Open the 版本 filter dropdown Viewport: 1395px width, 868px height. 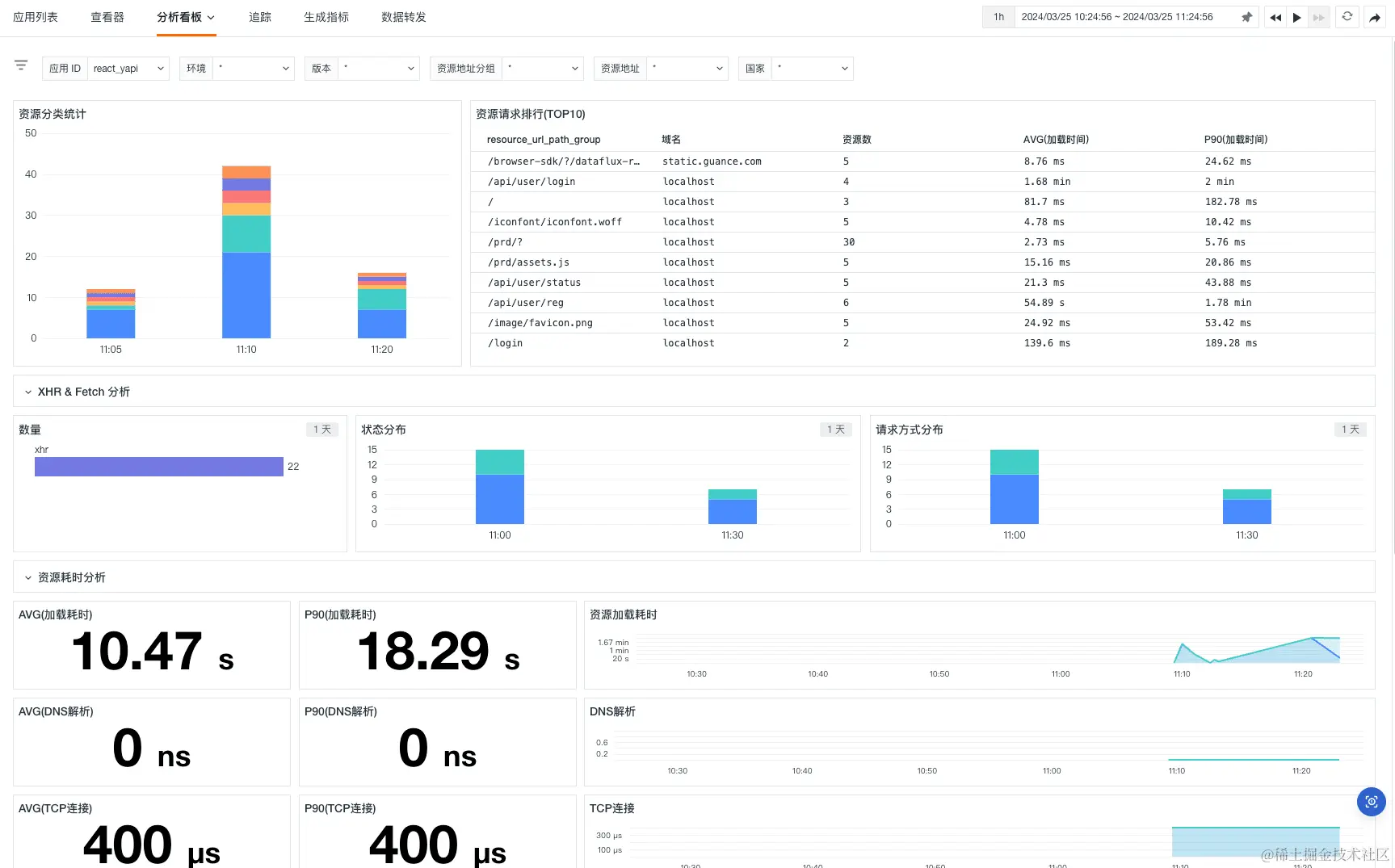click(379, 69)
